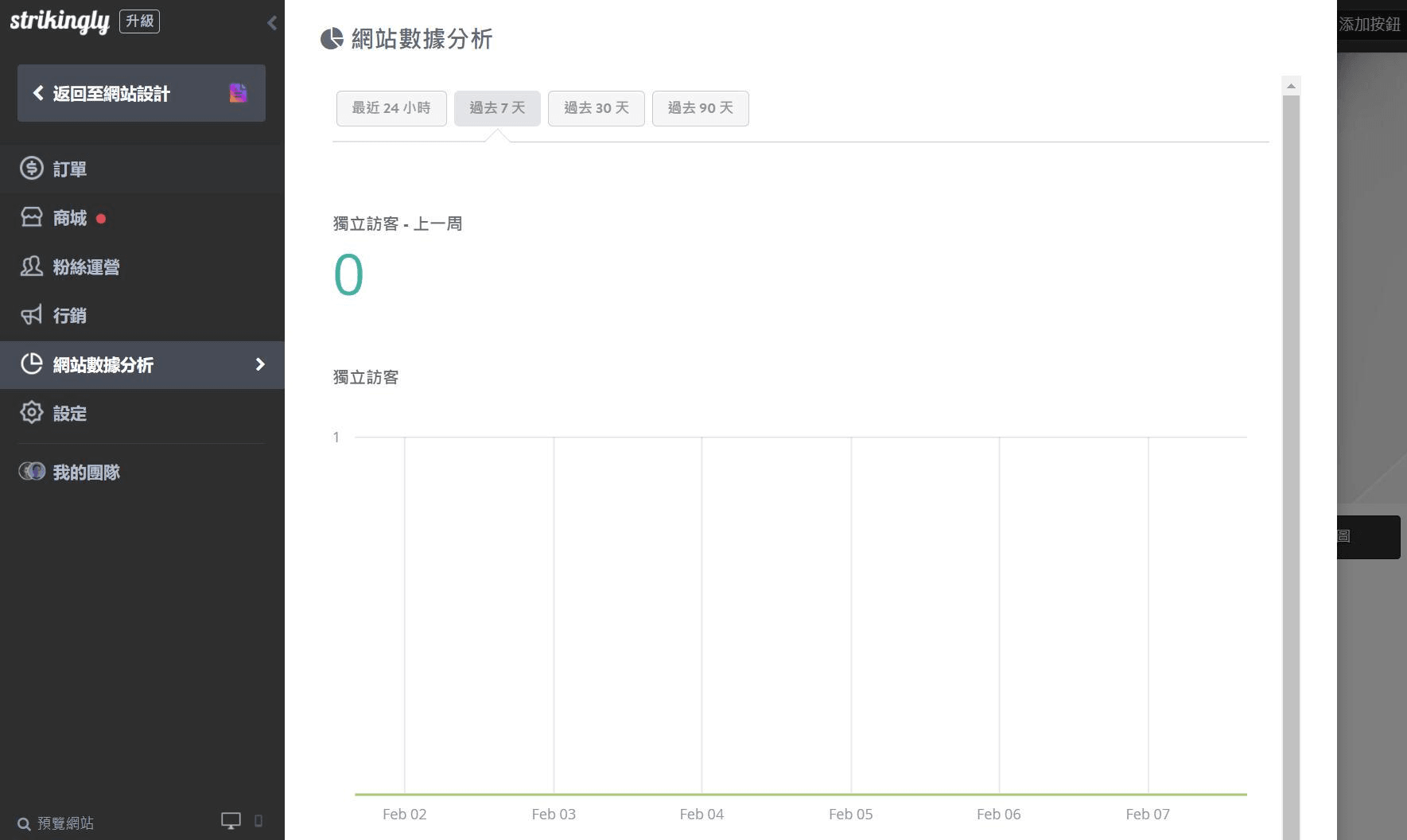Click the Strikingly logo
Image resolution: width=1407 pixels, height=840 pixels.
pos(59,21)
